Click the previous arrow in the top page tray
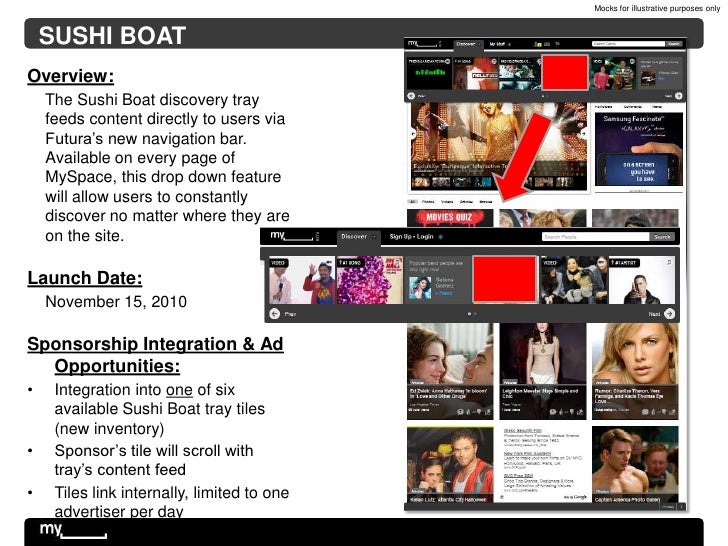Screen dimensions: 728x546 click(411, 96)
